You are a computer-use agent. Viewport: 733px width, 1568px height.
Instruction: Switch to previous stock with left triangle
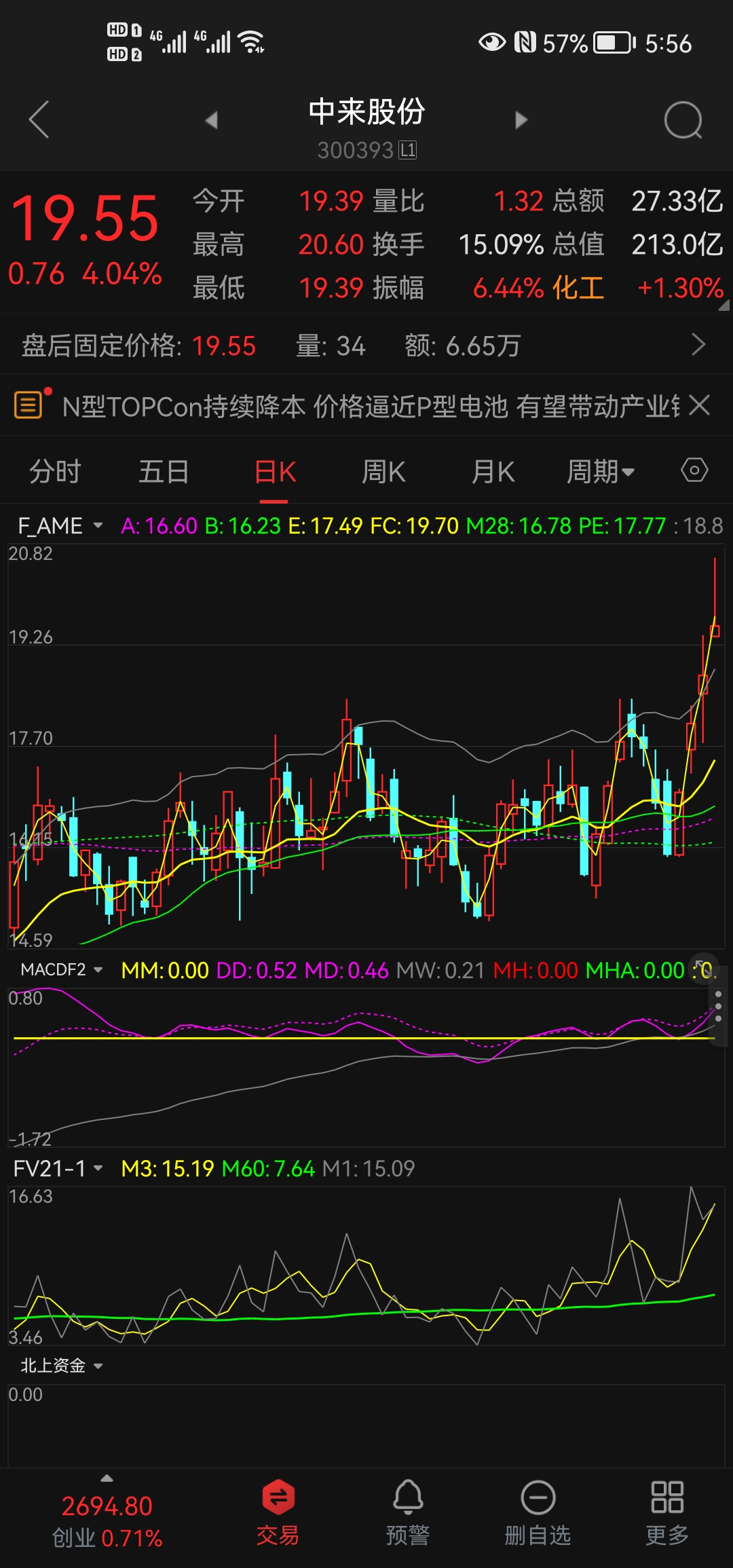click(x=212, y=120)
